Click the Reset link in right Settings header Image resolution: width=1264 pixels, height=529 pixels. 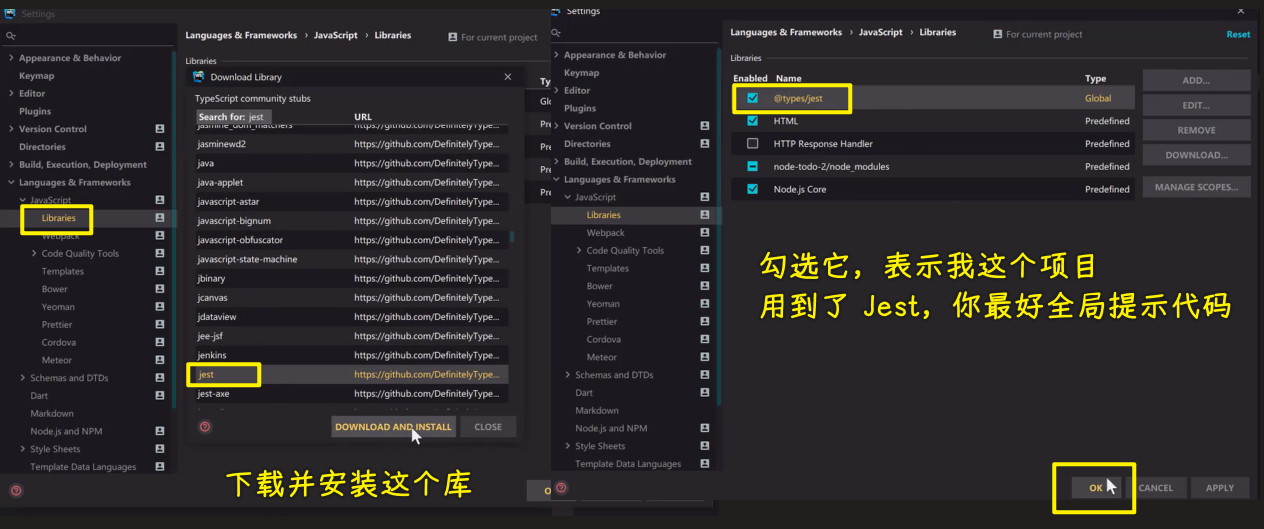pos(1238,34)
